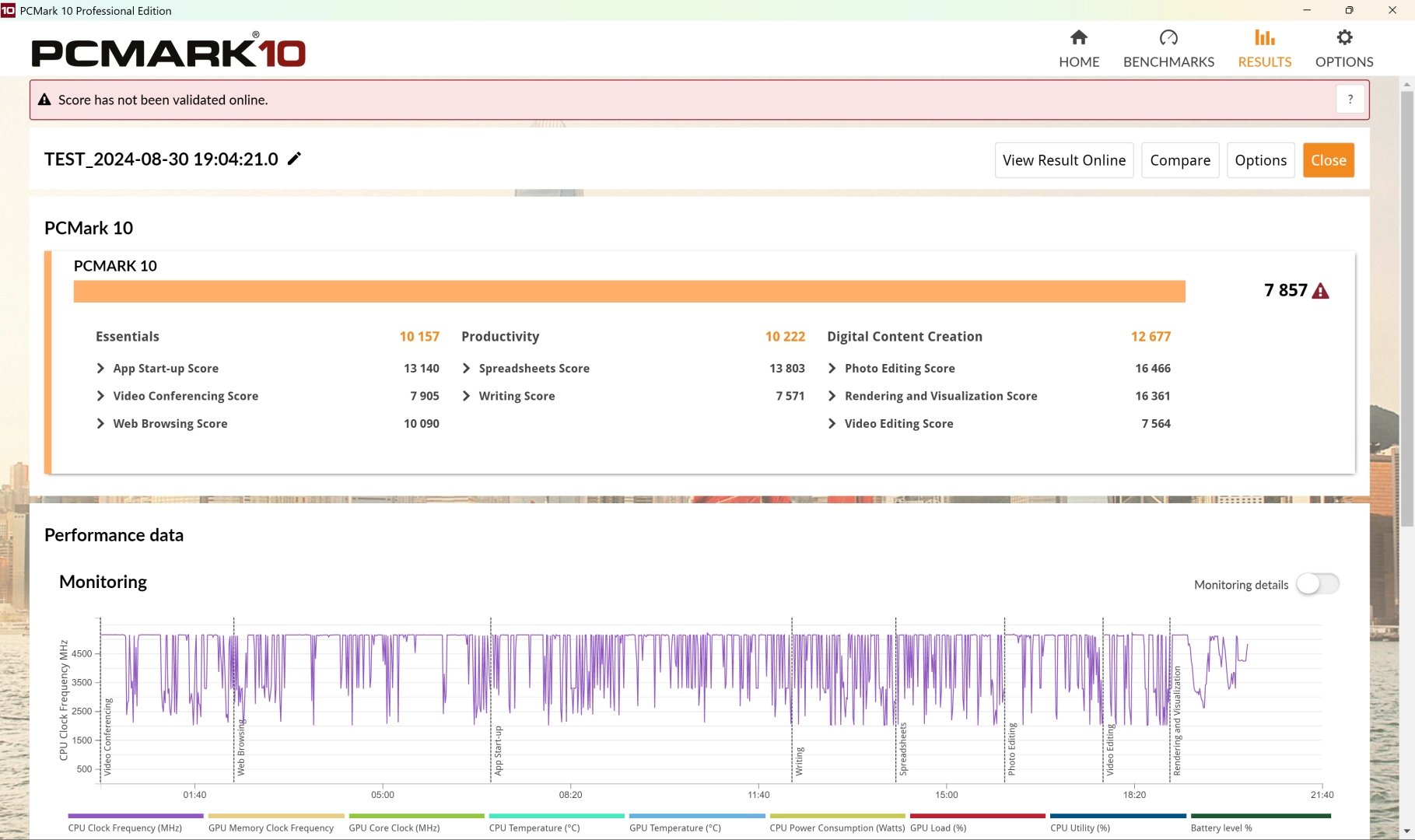Click the result title TEST_2024-08-30 19:04:21.0
This screenshot has height=840, width=1415.
(161, 159)
